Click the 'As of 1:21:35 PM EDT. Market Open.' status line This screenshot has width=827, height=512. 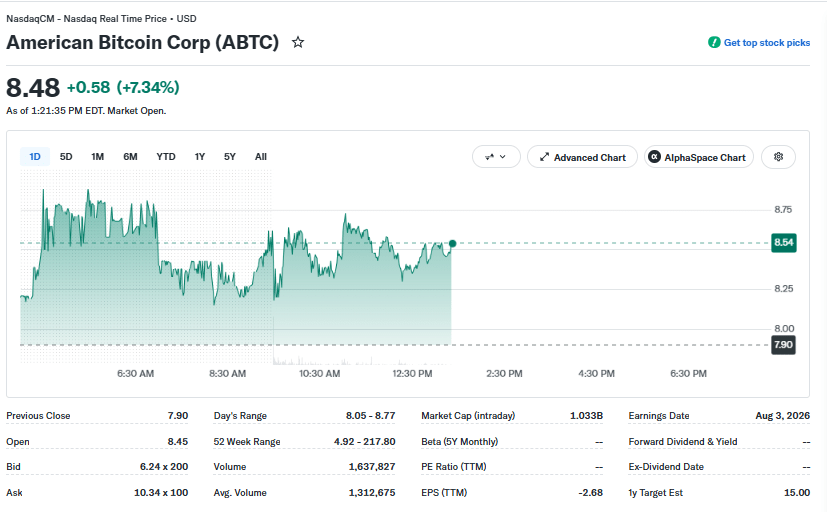(86, 111)
